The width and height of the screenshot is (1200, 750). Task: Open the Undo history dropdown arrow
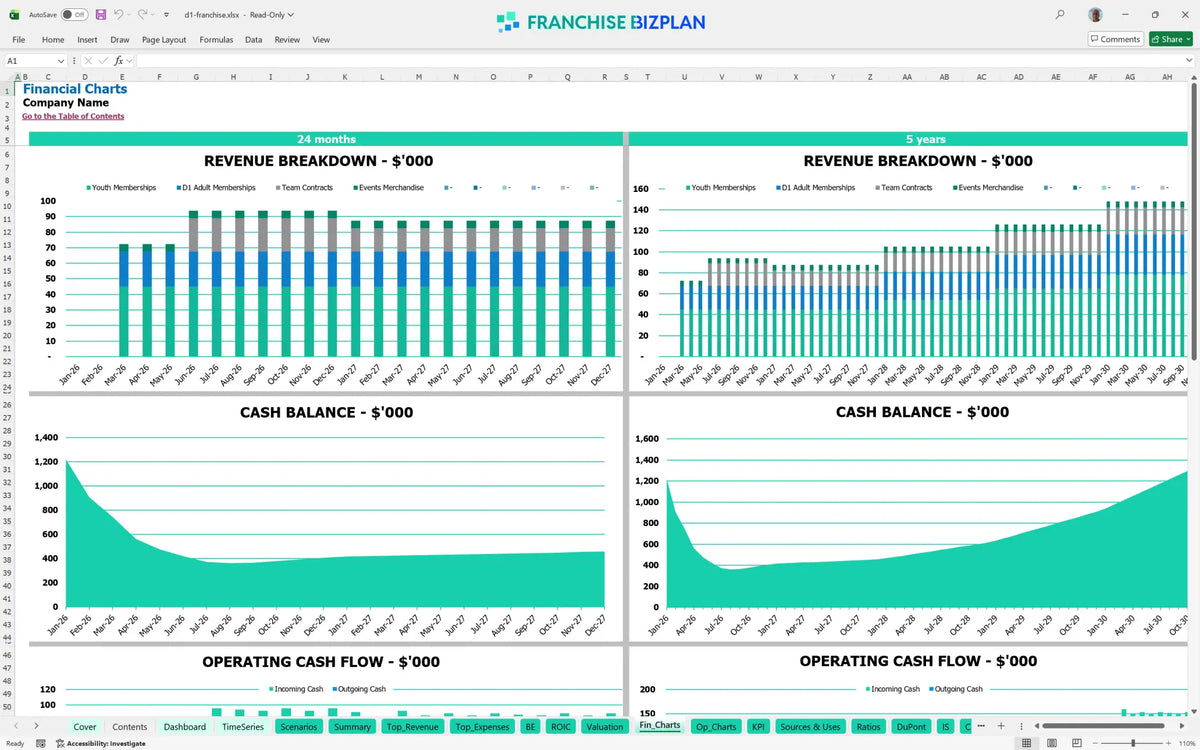coord(130,15)
